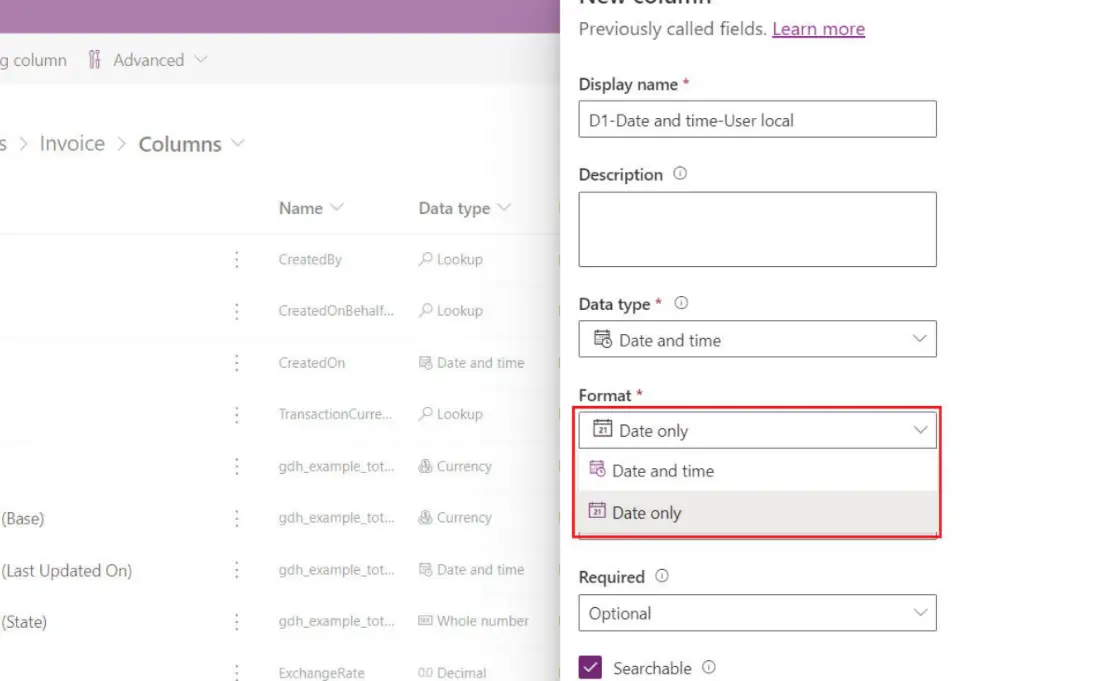This screenshot has height=681, width=1096.
Task: Uncheck the Searchable checkbox
Action: 590,667
